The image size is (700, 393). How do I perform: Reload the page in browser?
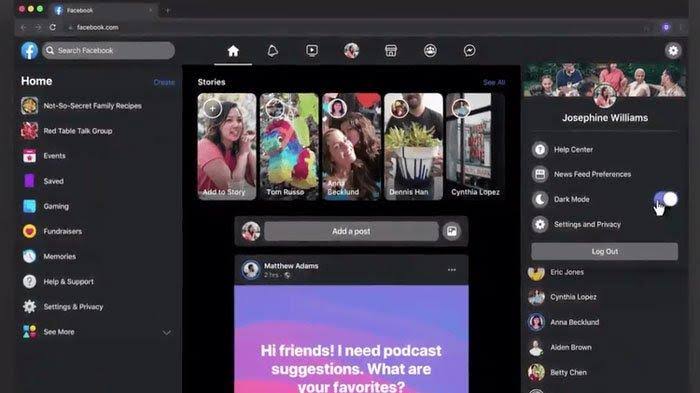[x=53, y=27]
